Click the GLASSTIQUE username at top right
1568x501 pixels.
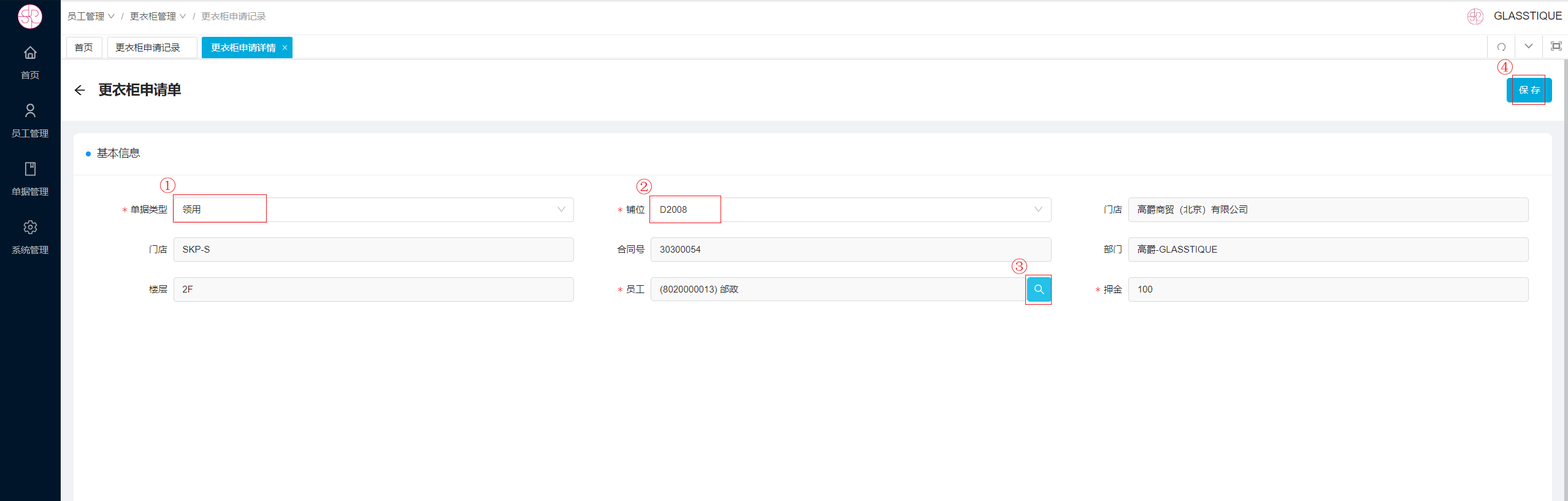[1528, 16]
